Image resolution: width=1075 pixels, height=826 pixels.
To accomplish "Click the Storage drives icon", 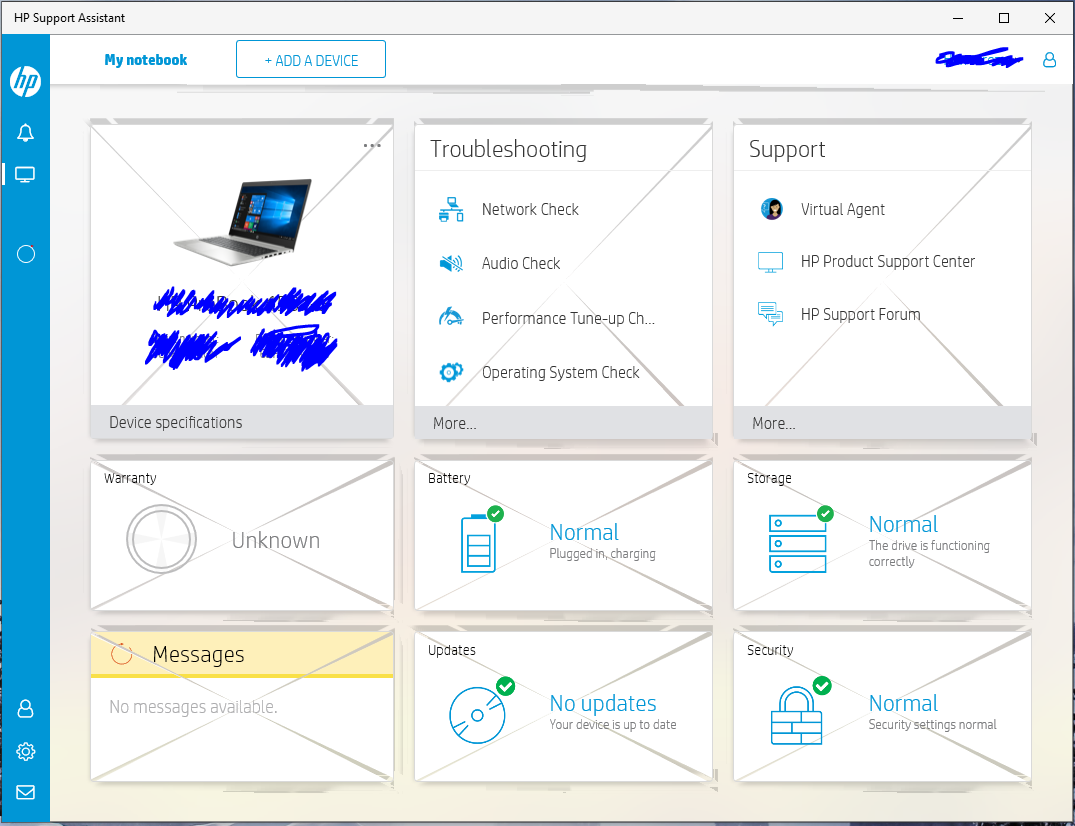I will [x=797, y=543].
